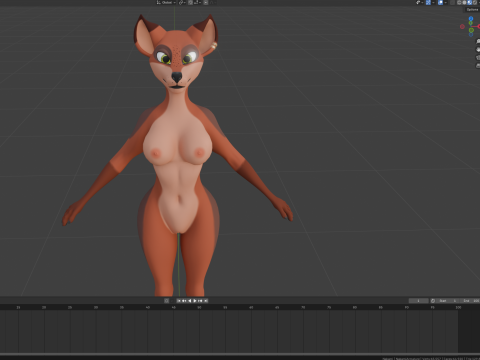Toggle the preview range clock icon
This screenshot has height=360, width=480.
(433, 301)
